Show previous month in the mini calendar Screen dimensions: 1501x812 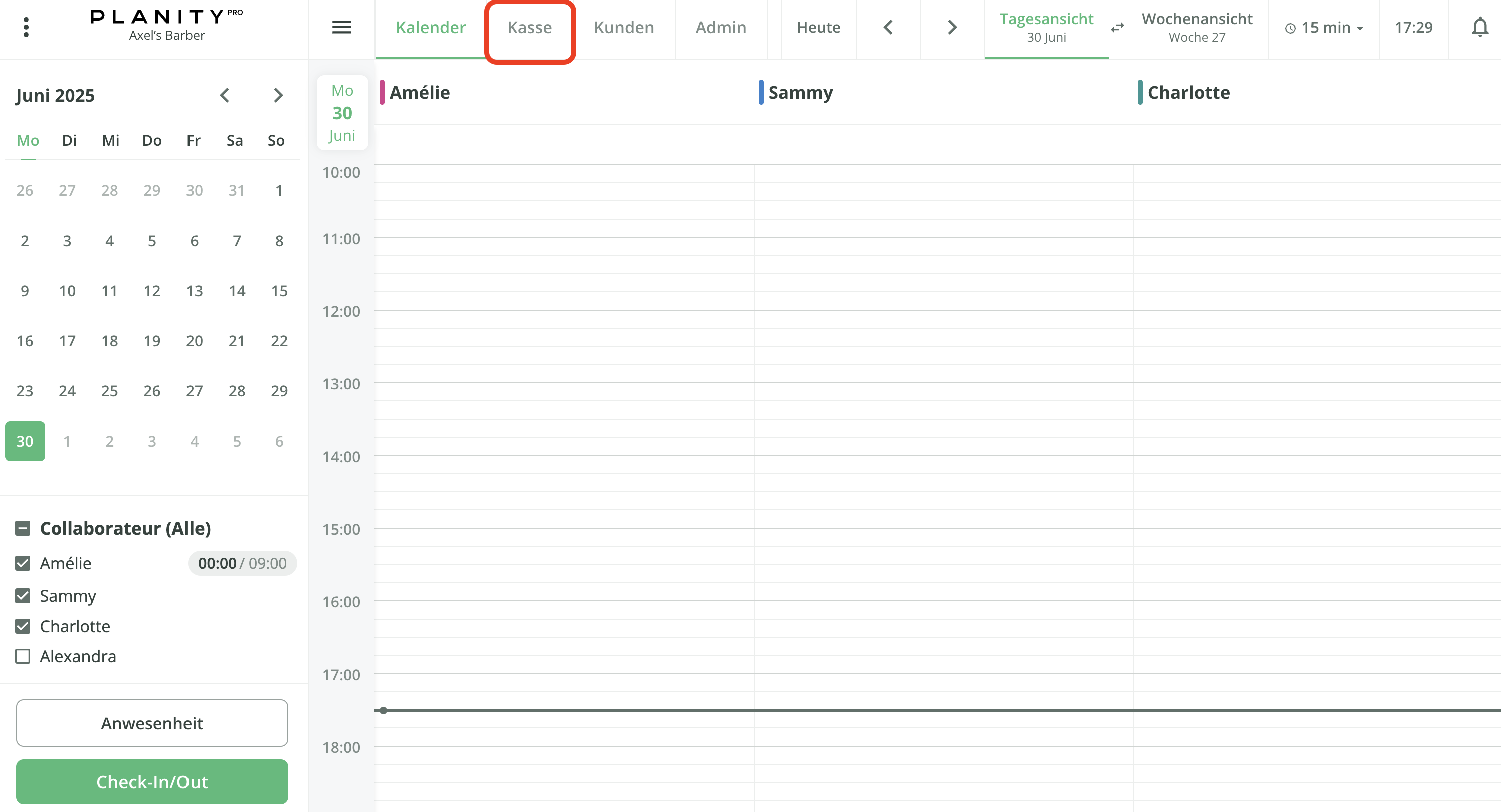(x=224, y=95)
